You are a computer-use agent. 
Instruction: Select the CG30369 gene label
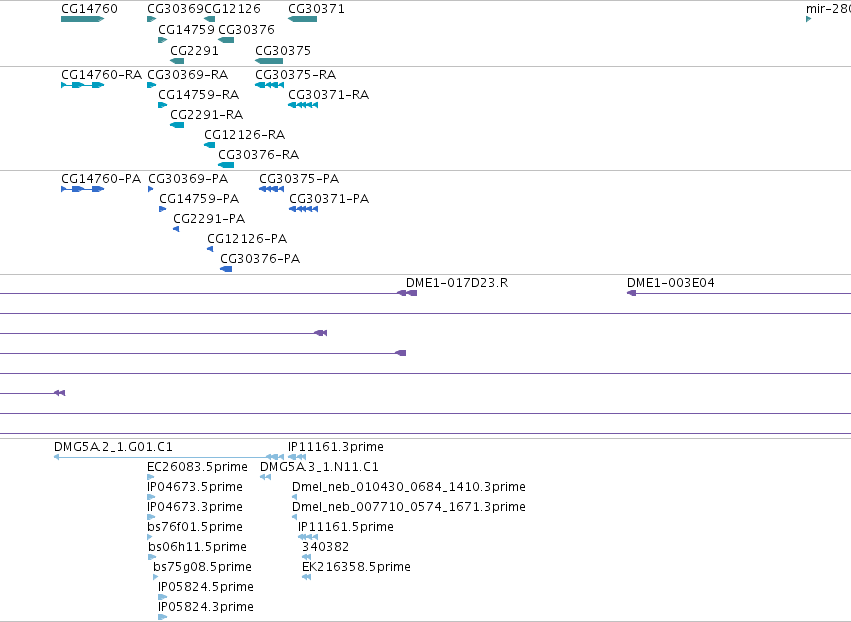point(175,9)
